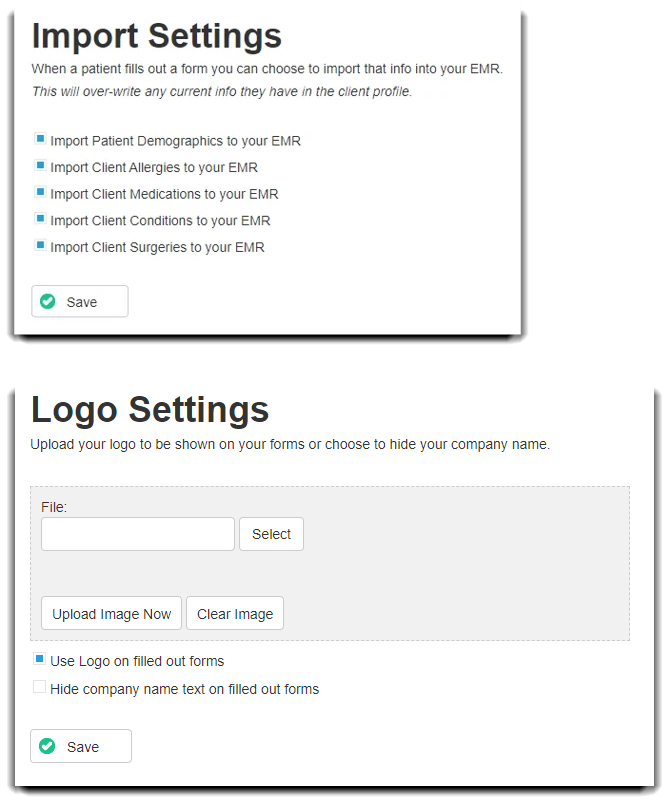669x801 pixels.
Task: Click inside the File text field
Action: click(137, 533)
